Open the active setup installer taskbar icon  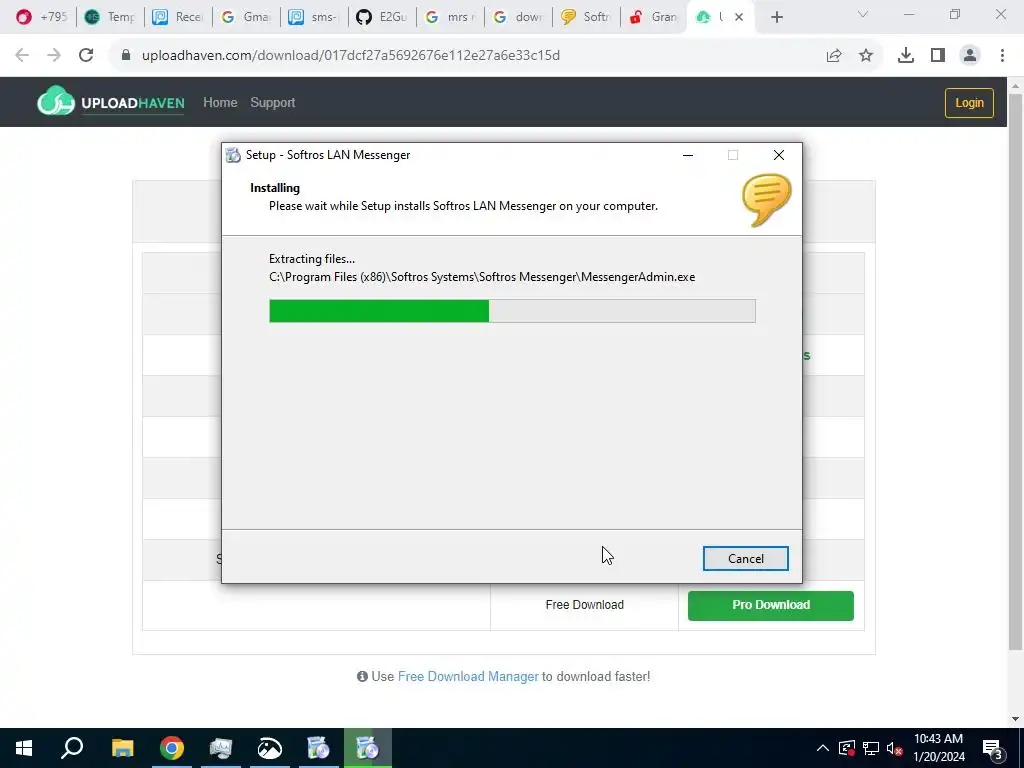(x=367, y=748)
